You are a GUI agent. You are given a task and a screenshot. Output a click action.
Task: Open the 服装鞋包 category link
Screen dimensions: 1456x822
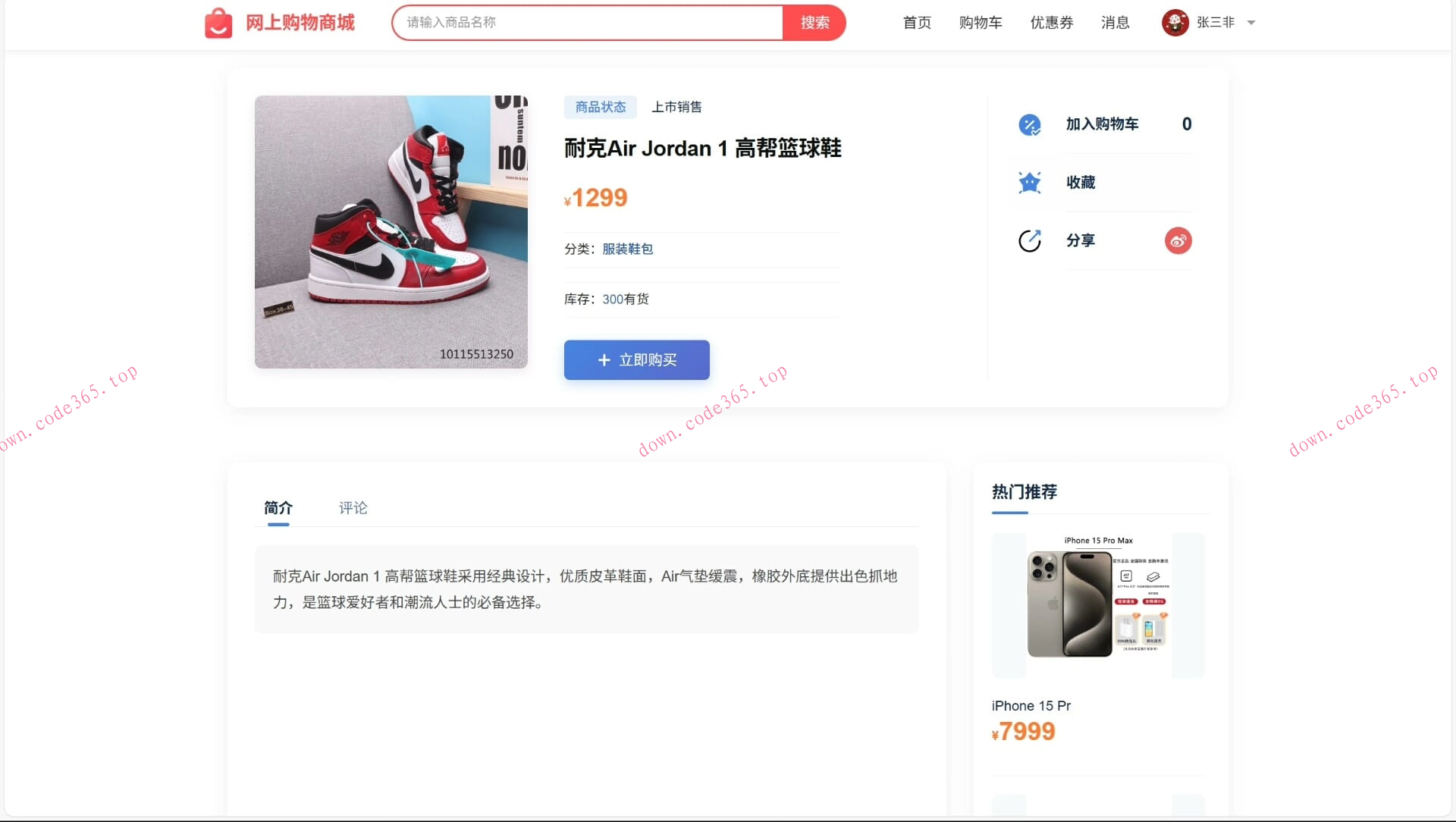coord(627,249)
